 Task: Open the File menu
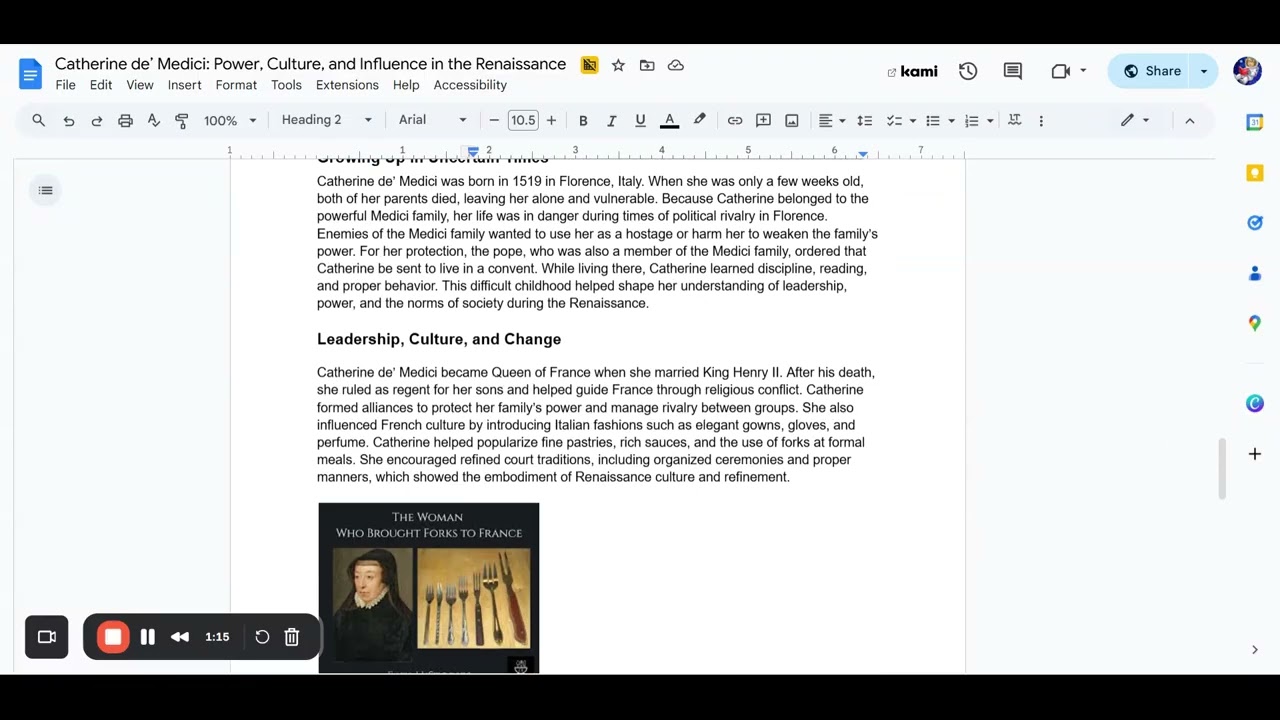66,85
